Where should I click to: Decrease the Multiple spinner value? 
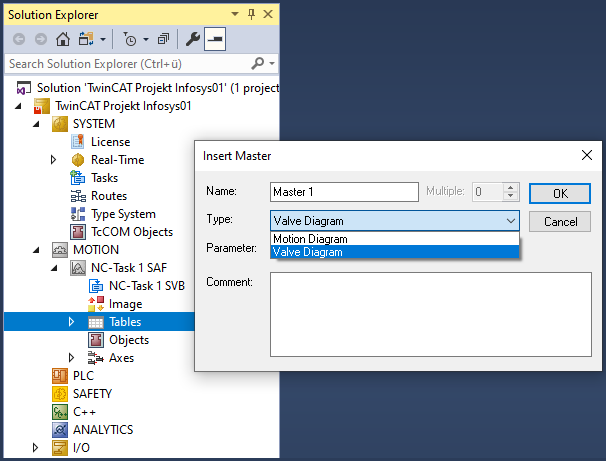[x=511, y=196]
